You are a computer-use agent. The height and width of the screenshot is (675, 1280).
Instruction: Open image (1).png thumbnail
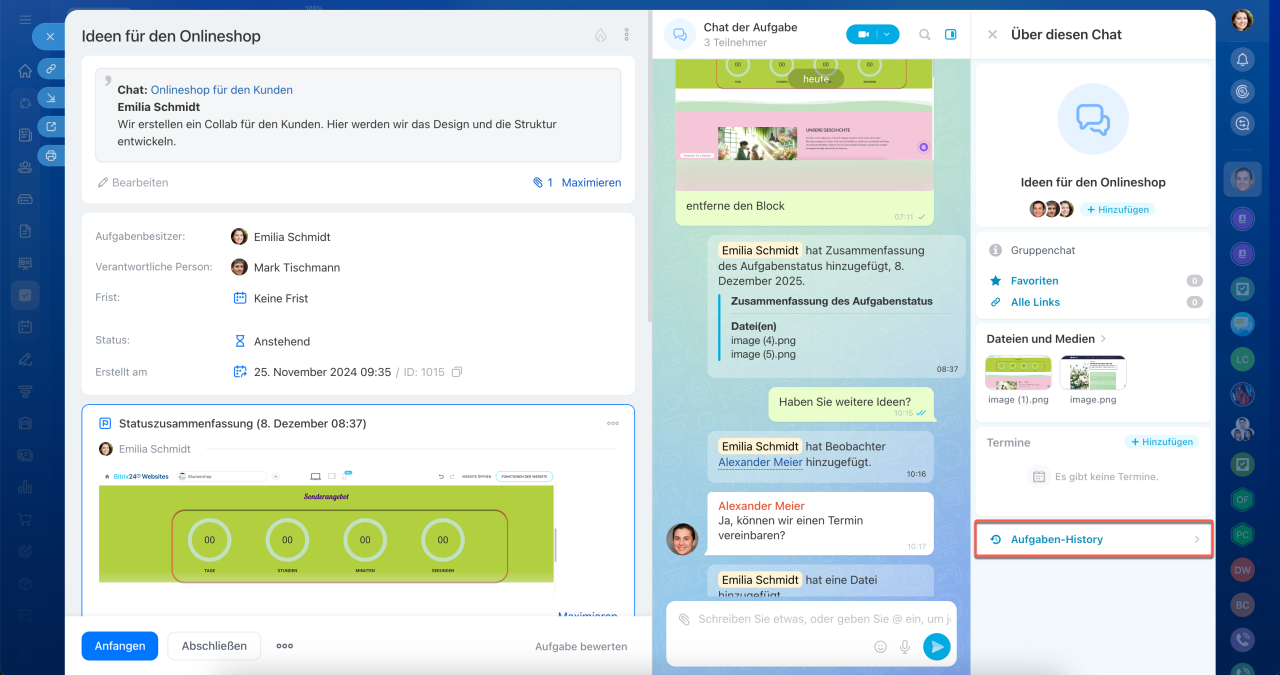point(1018,373)
